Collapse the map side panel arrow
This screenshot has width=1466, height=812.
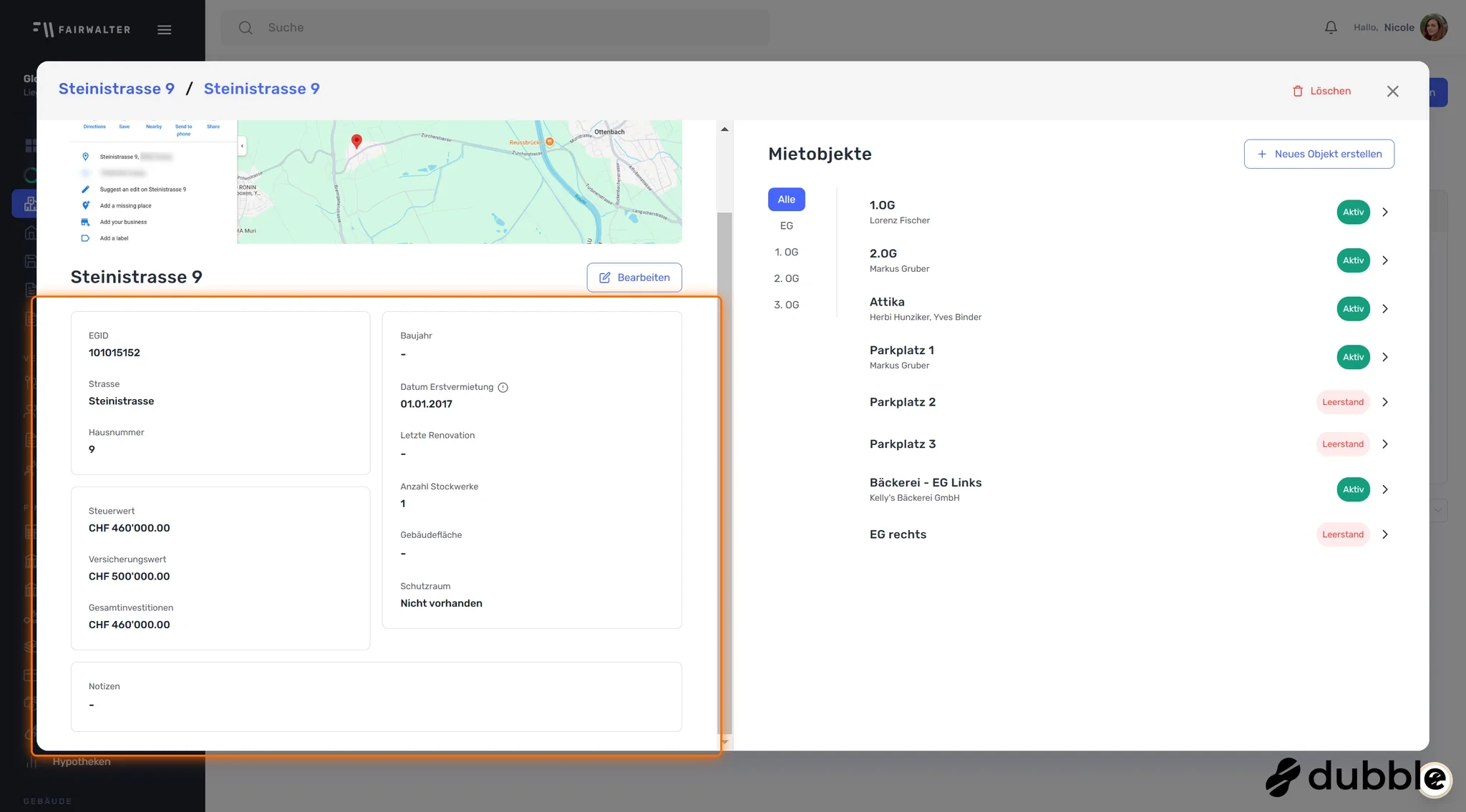(242, 146)
